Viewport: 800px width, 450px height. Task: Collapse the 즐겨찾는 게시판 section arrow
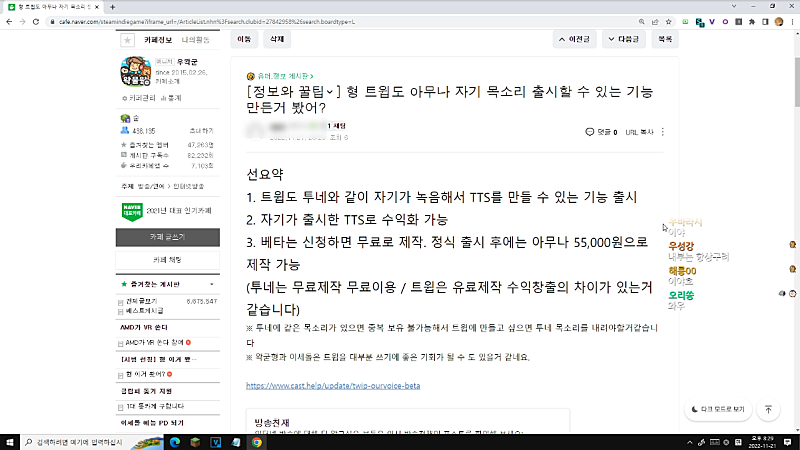point(212,284)
